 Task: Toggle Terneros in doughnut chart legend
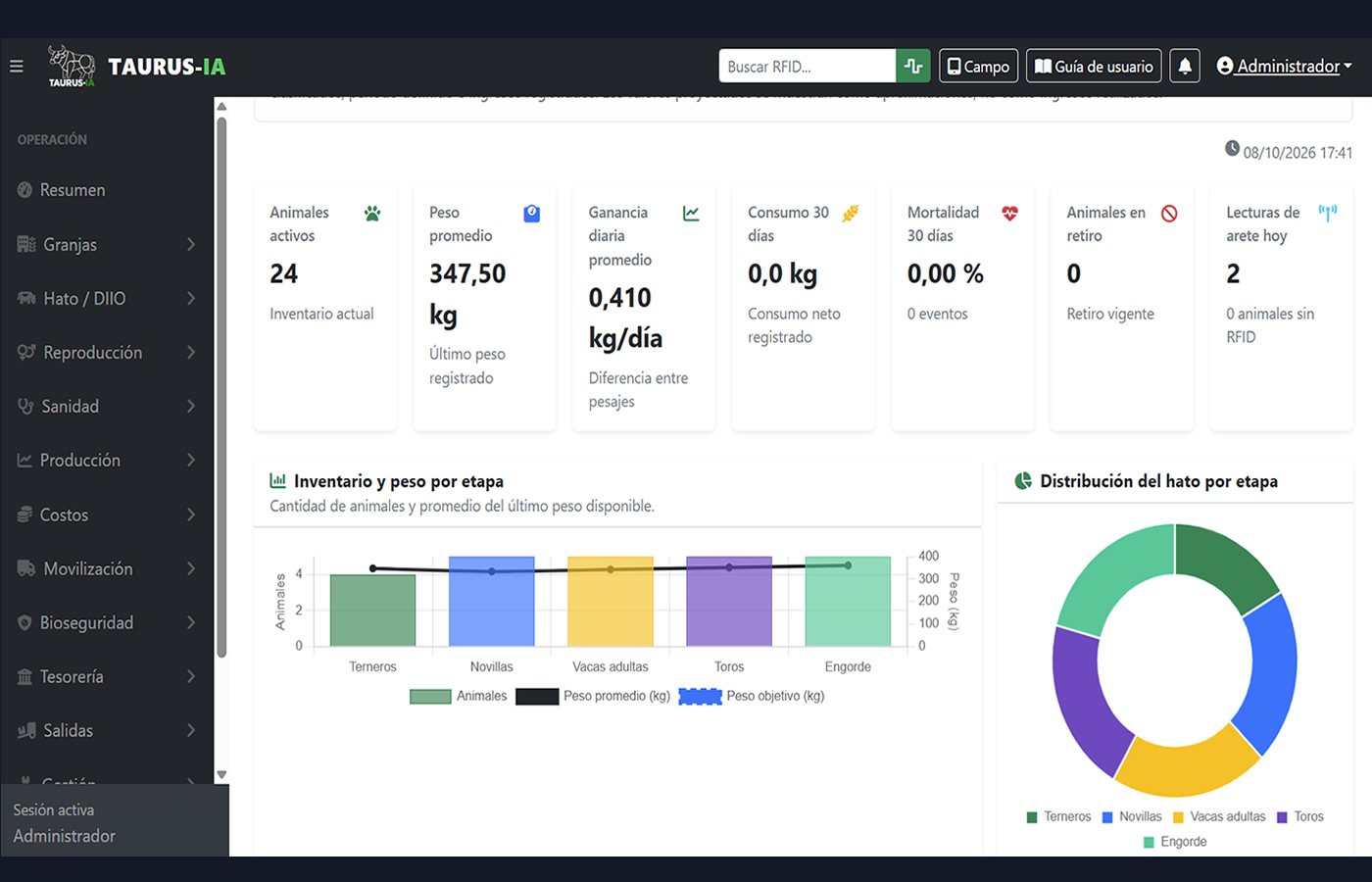tap(1058, 816)
